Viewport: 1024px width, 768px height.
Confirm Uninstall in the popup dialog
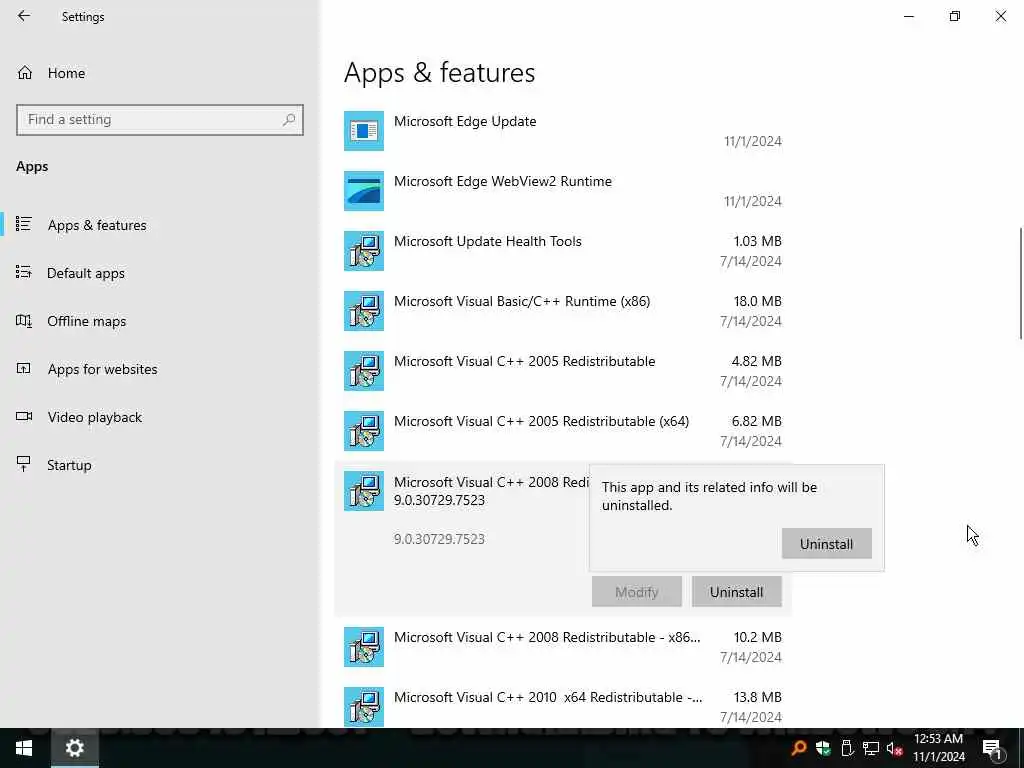[827, 544]
